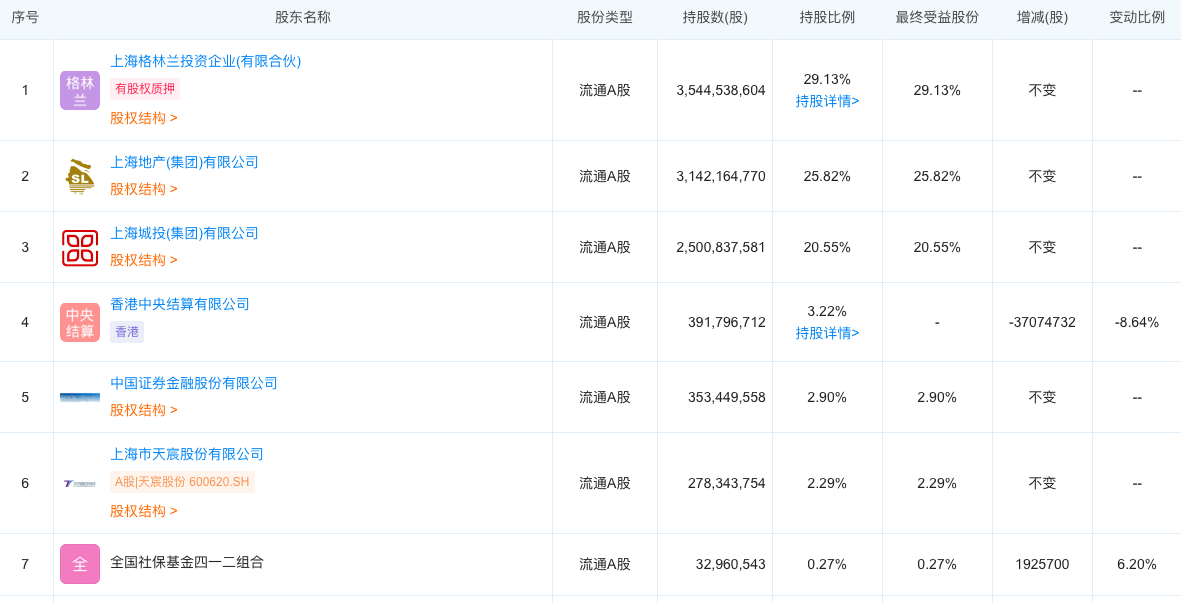The height and width of the screenshot is (603, 1181).
Task: Click serial number 7 cell
Action: coord(25,564)
